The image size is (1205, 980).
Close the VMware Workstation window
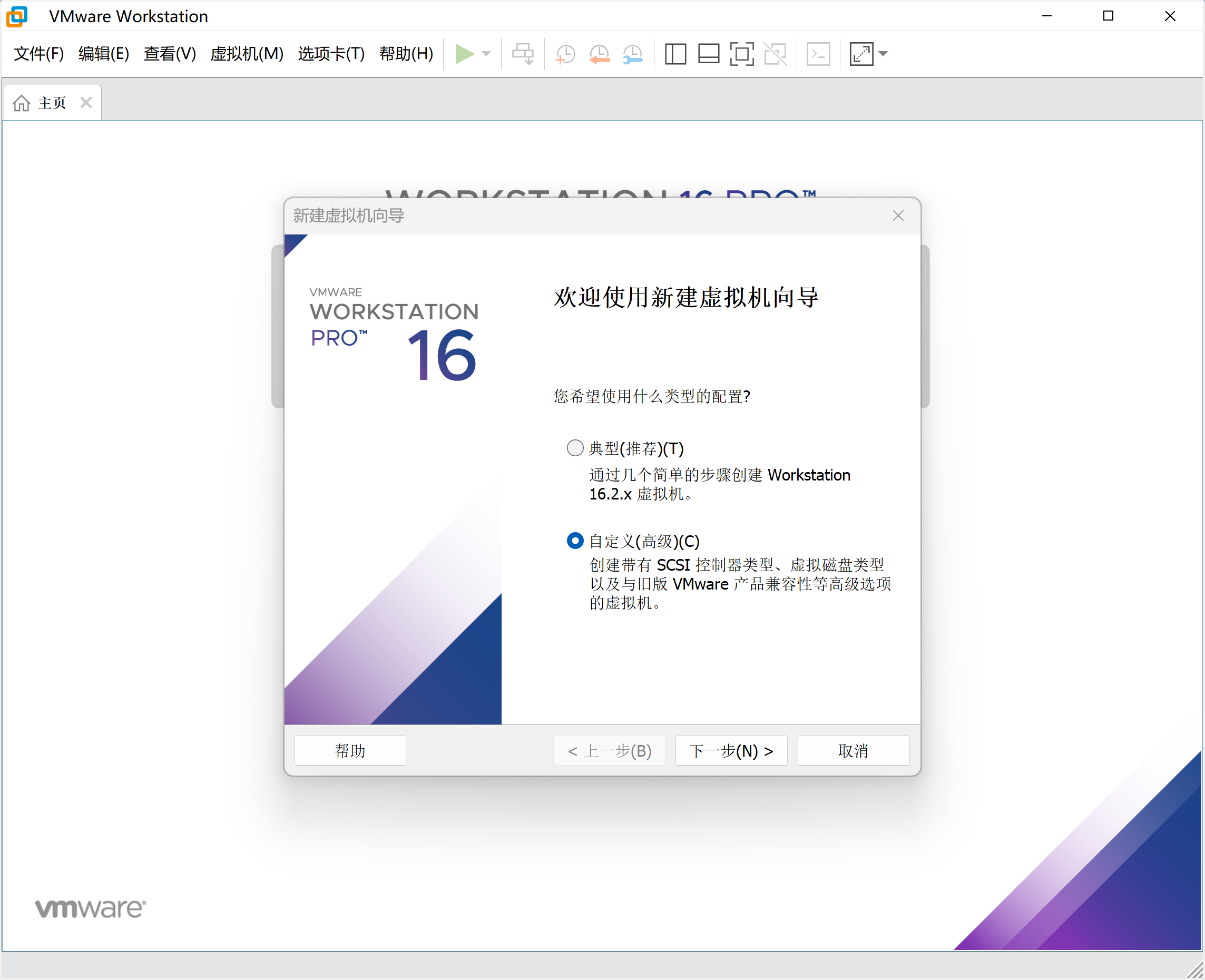point(1170,16)
